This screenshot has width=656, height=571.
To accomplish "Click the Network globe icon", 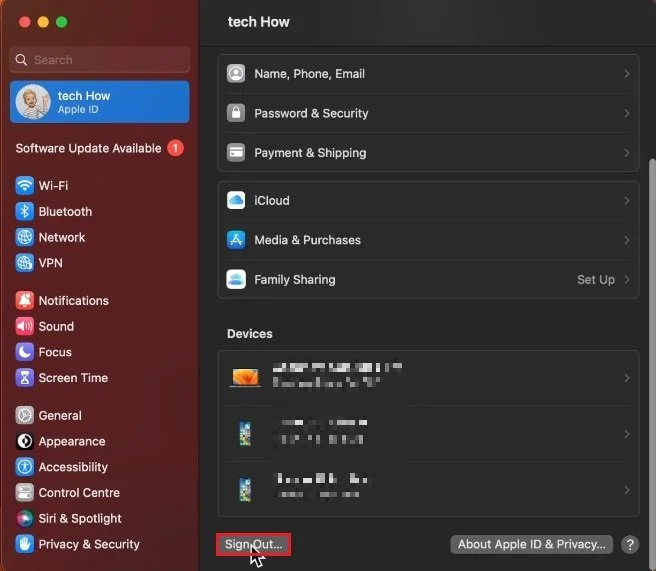I will [x=25, y=237].
